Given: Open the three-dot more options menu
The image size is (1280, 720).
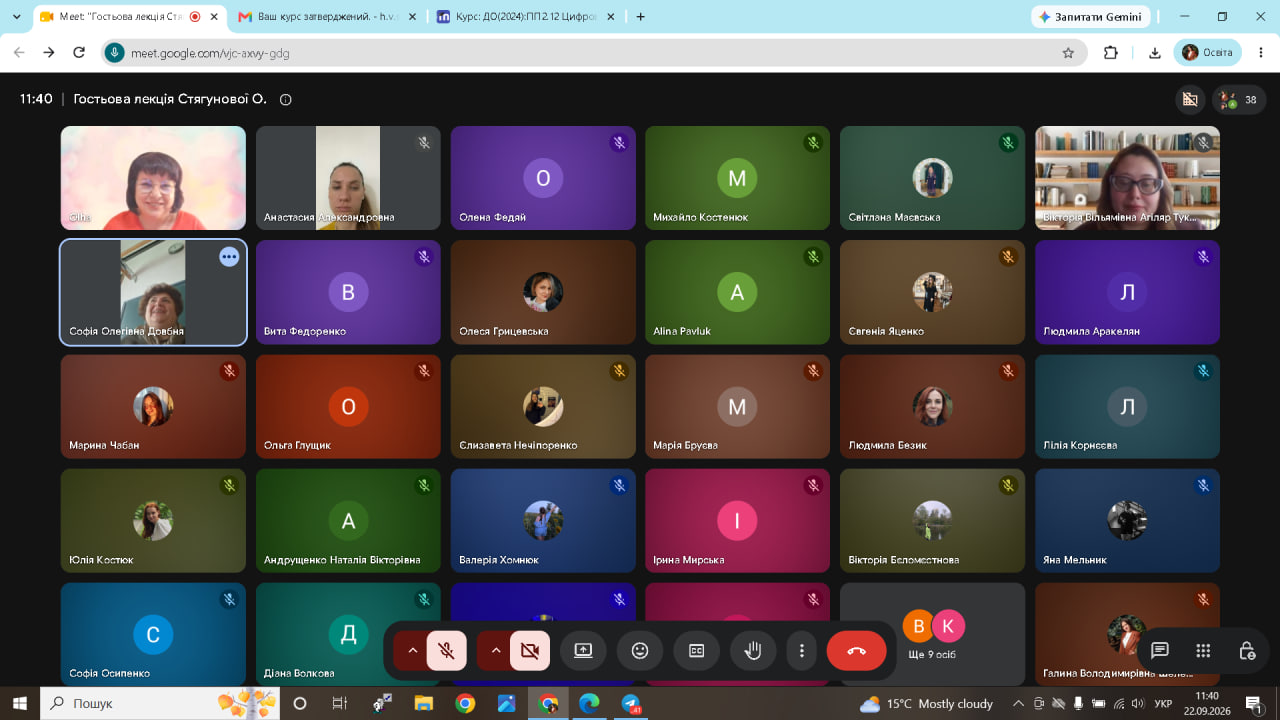Looking at the screenshot, I should pyautogui.click(x=802, y=651).
